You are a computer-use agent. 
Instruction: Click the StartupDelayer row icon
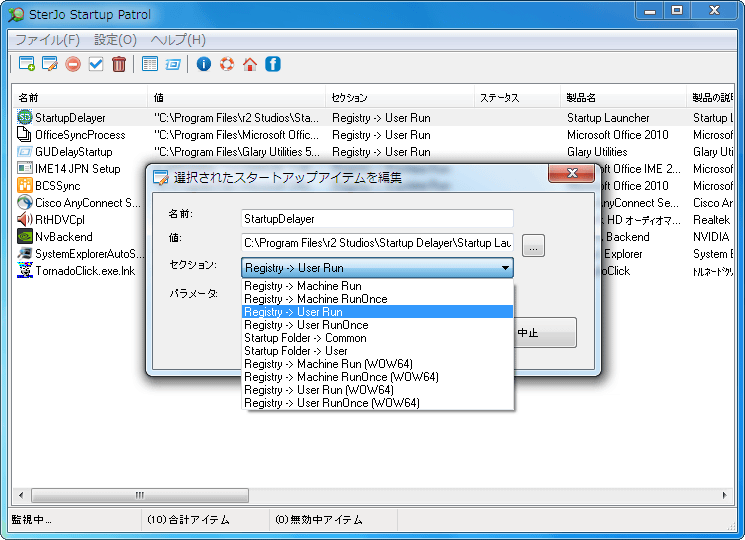[25, 117]
